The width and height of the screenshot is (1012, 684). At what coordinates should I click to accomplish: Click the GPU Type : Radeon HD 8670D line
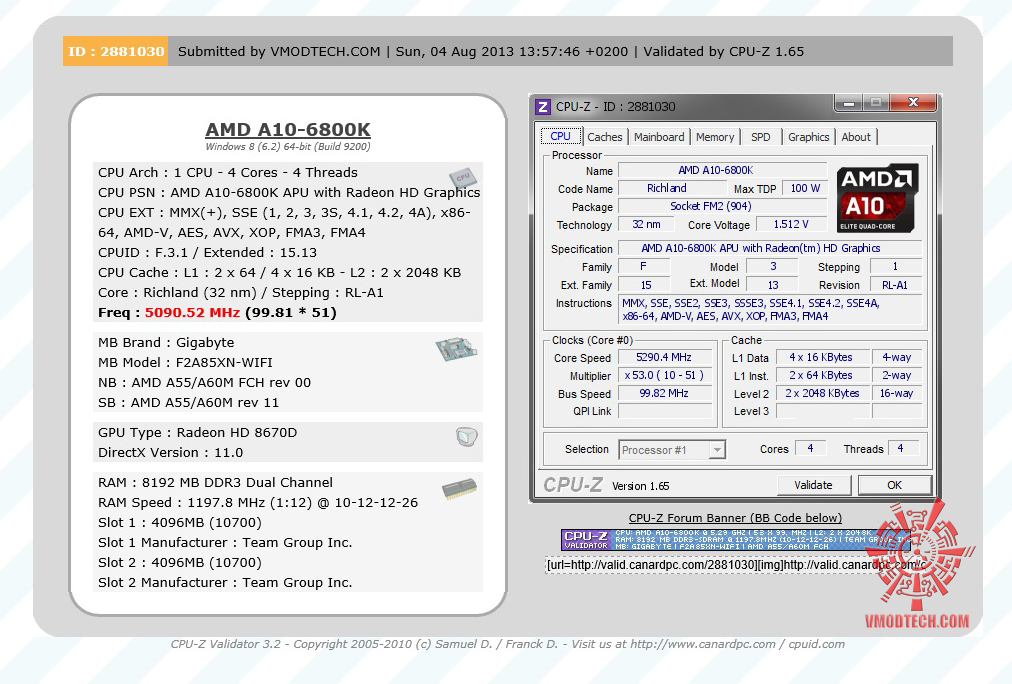coord(197,432)
